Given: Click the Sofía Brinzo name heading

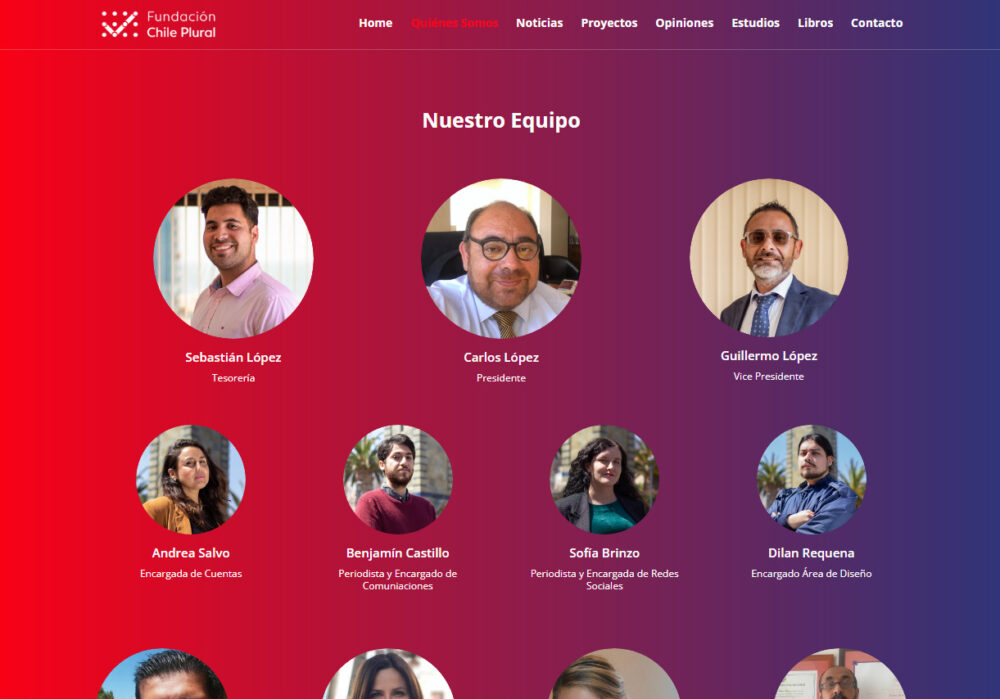Looking at the screenshot, I should point(605,553).
